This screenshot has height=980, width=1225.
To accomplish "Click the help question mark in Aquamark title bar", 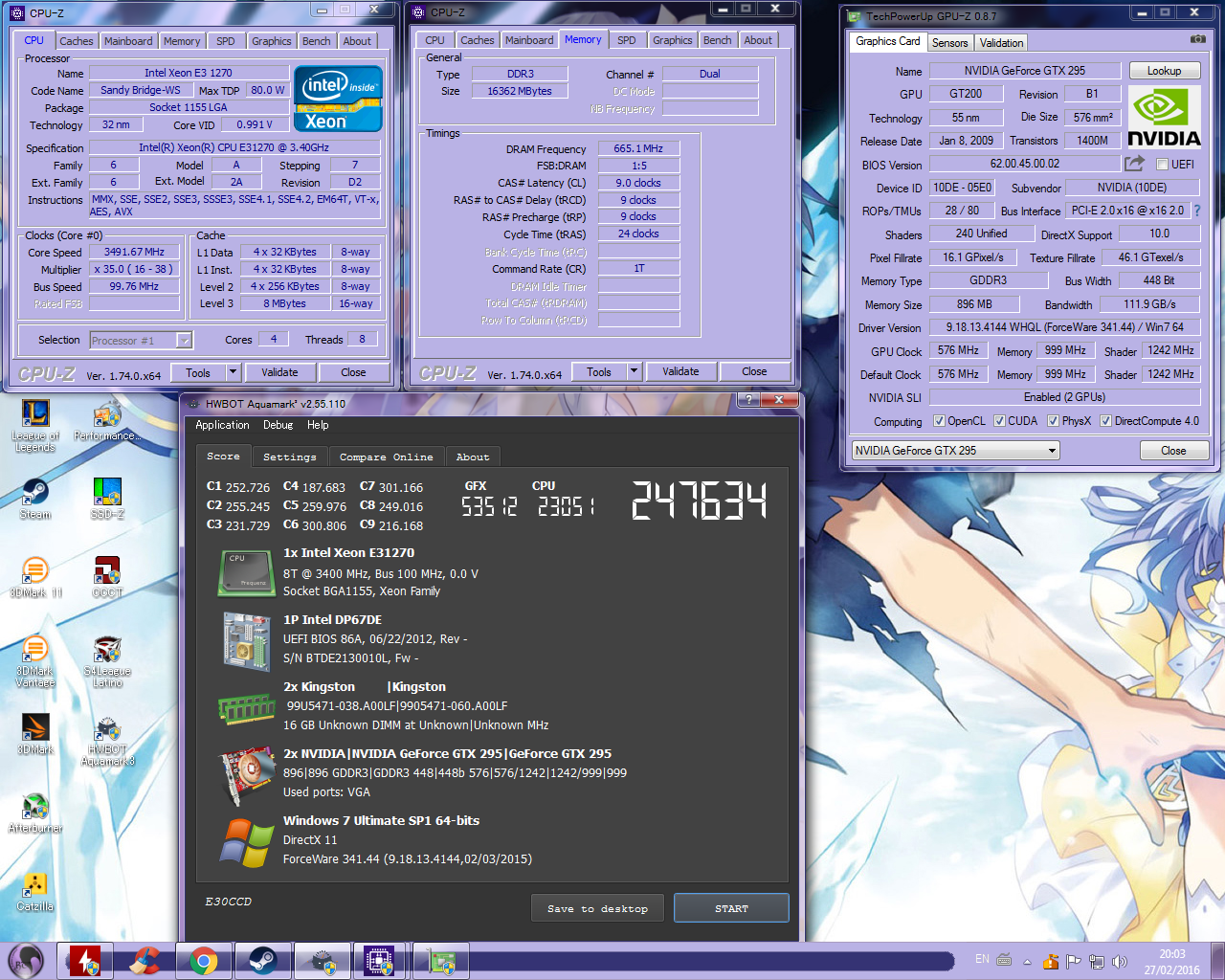I will click(747, 400).
